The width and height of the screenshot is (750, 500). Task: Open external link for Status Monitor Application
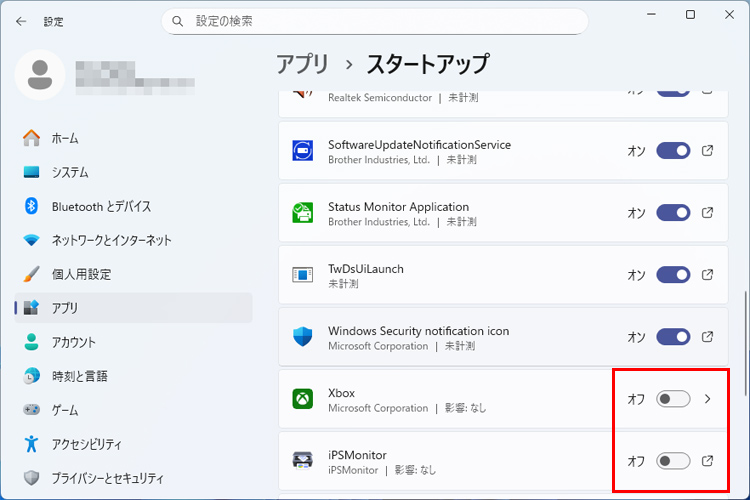[707, 213]
